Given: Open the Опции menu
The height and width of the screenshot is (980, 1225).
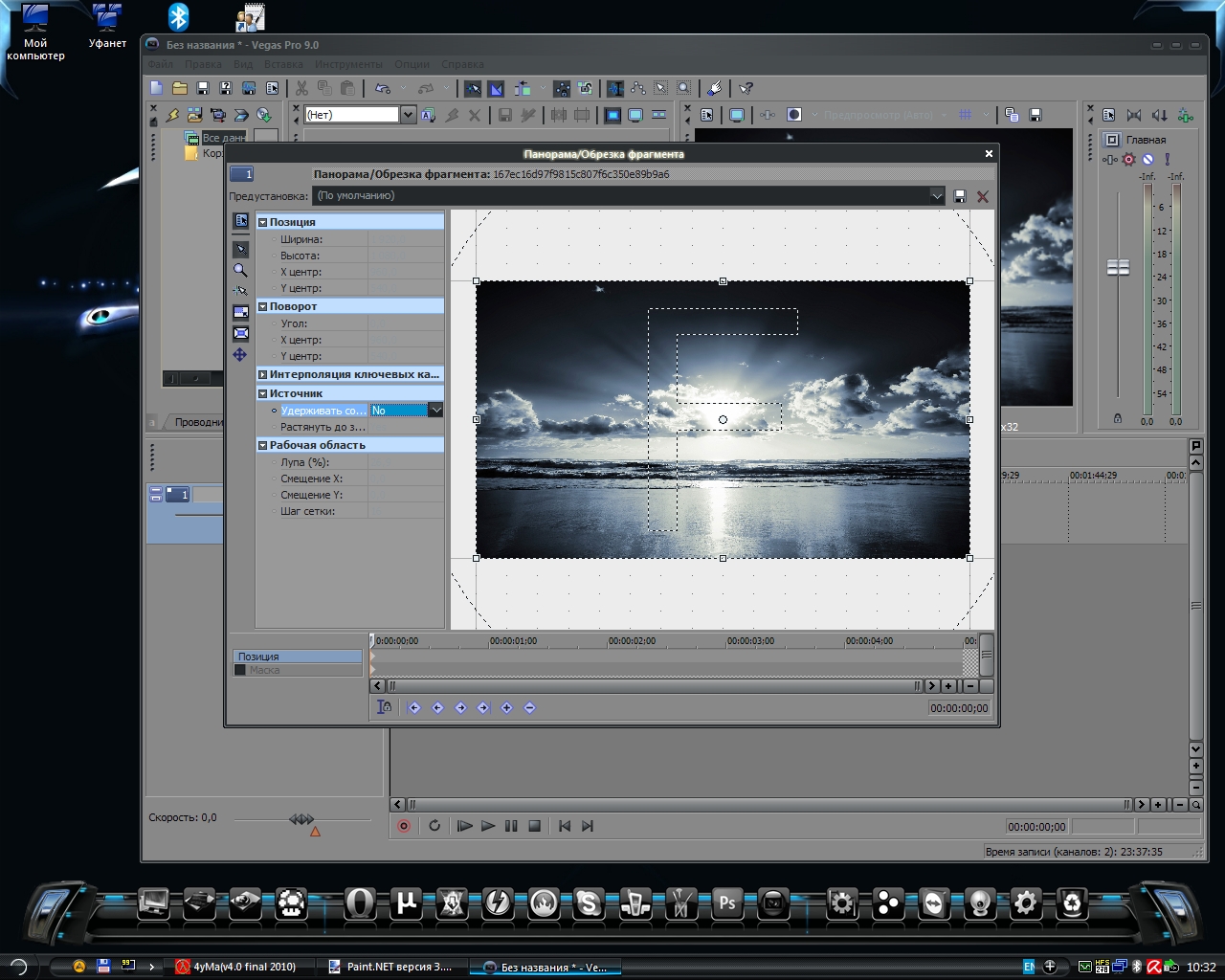Looking at the screenshot, I should click(412, 64).
